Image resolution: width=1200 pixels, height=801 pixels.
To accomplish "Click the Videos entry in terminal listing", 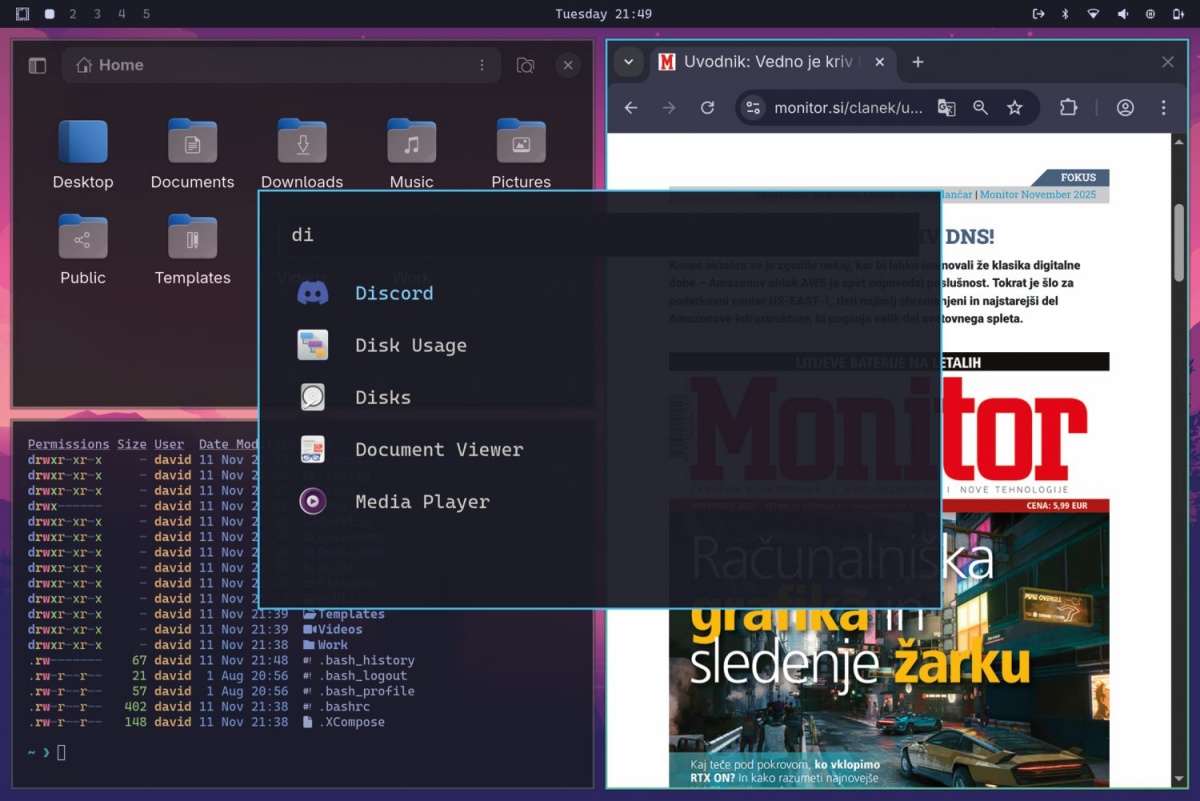I will pyautogui.click(x=333, y=629).
